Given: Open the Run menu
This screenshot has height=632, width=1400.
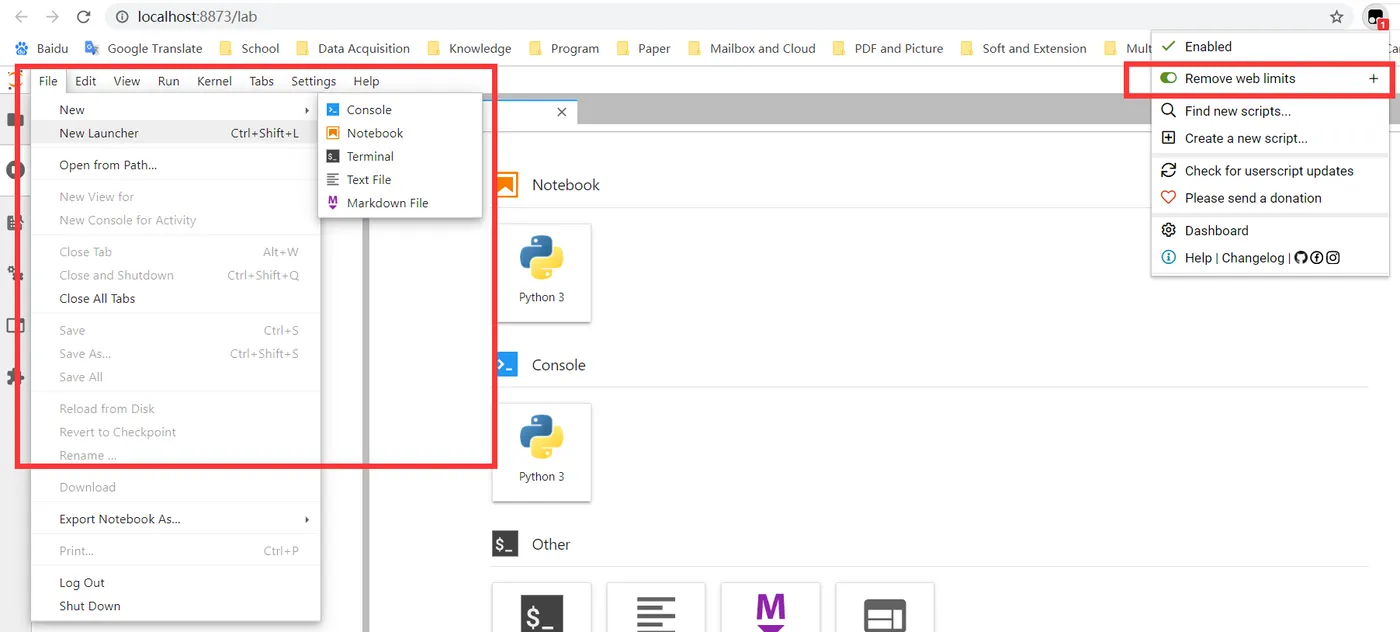Looking at the screenshot, I should [169, 81].
